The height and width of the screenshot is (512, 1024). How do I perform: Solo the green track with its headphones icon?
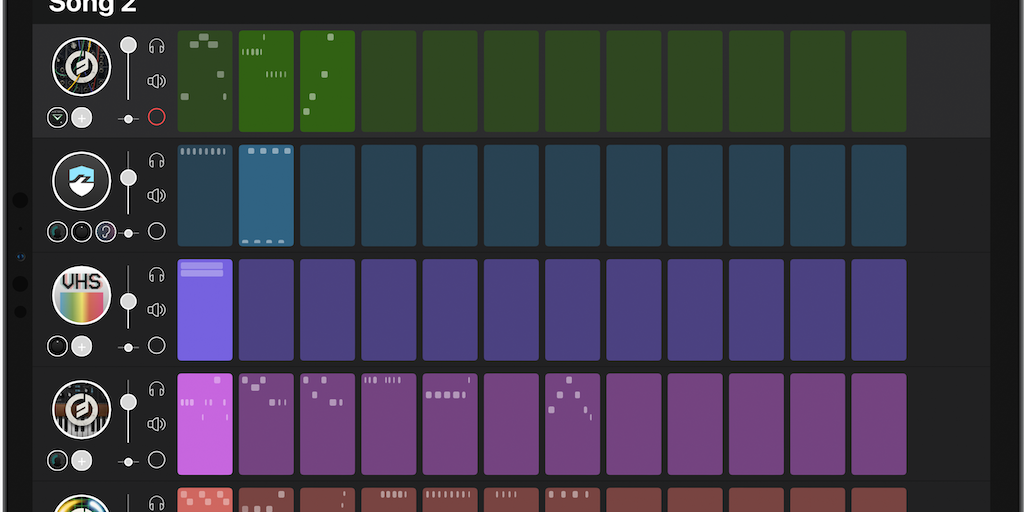tap(157, 46)
